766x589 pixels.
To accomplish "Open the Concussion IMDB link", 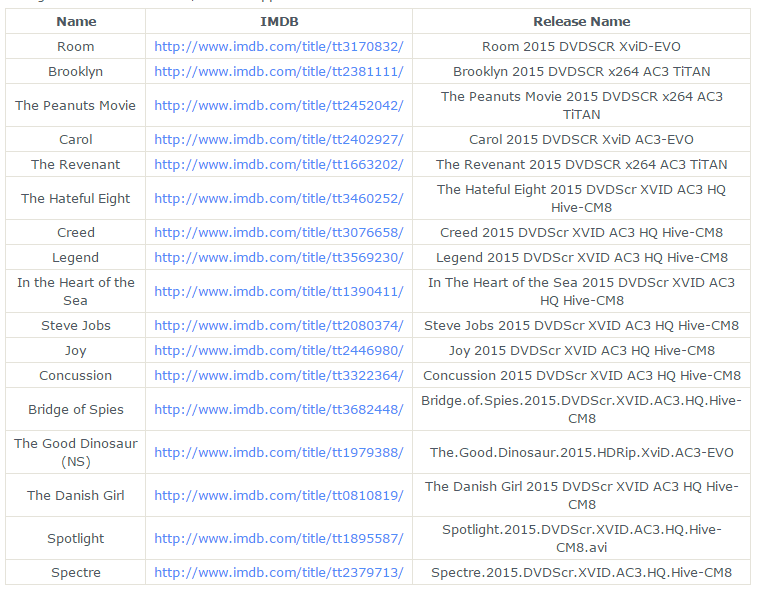I will 279,376.
